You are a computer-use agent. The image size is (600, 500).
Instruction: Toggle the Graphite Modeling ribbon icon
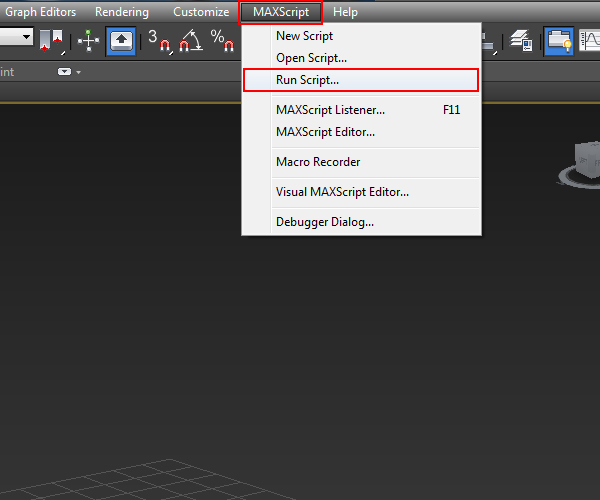tap(559, 41)
